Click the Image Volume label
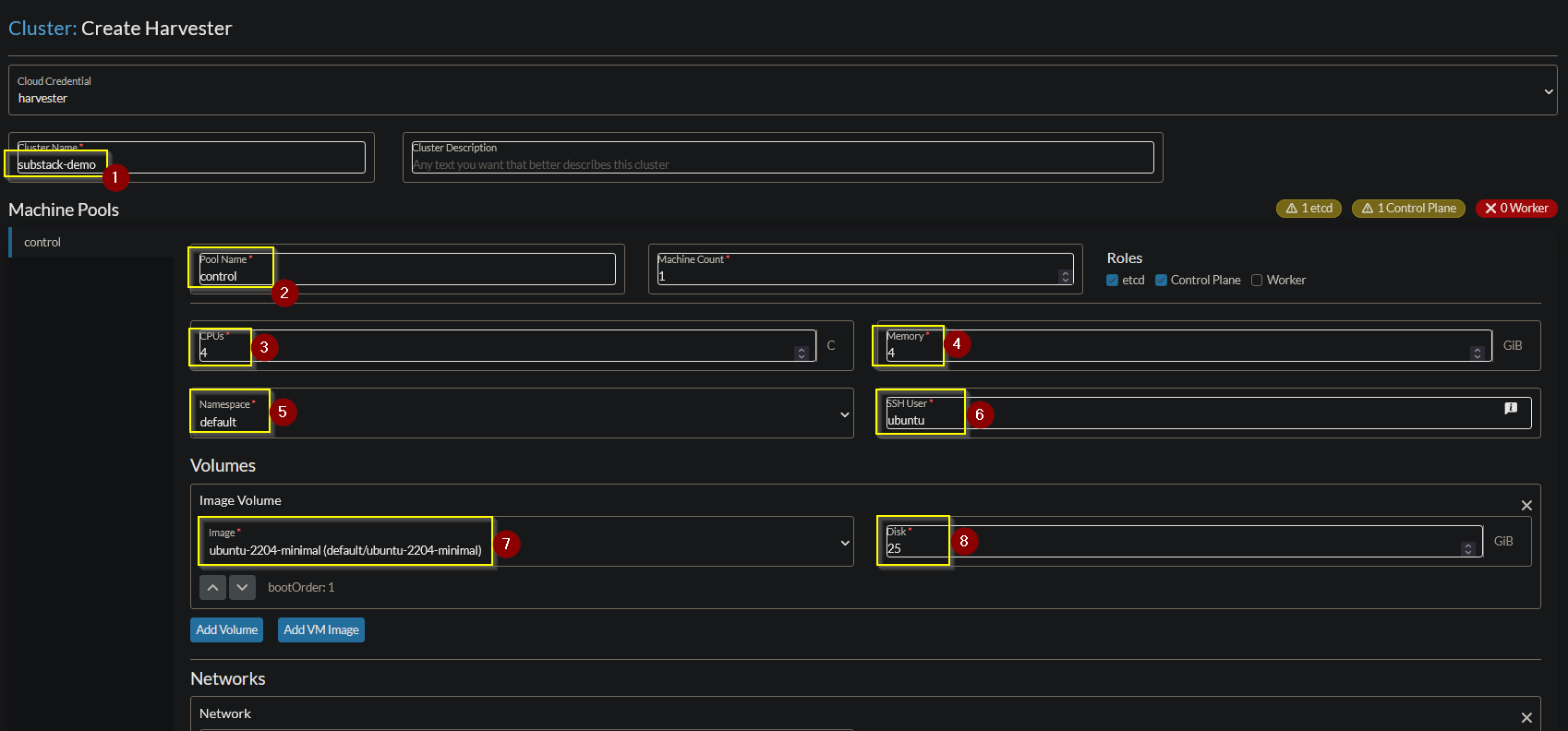Viewport: 1568px width, 731px height. point(240,500)
